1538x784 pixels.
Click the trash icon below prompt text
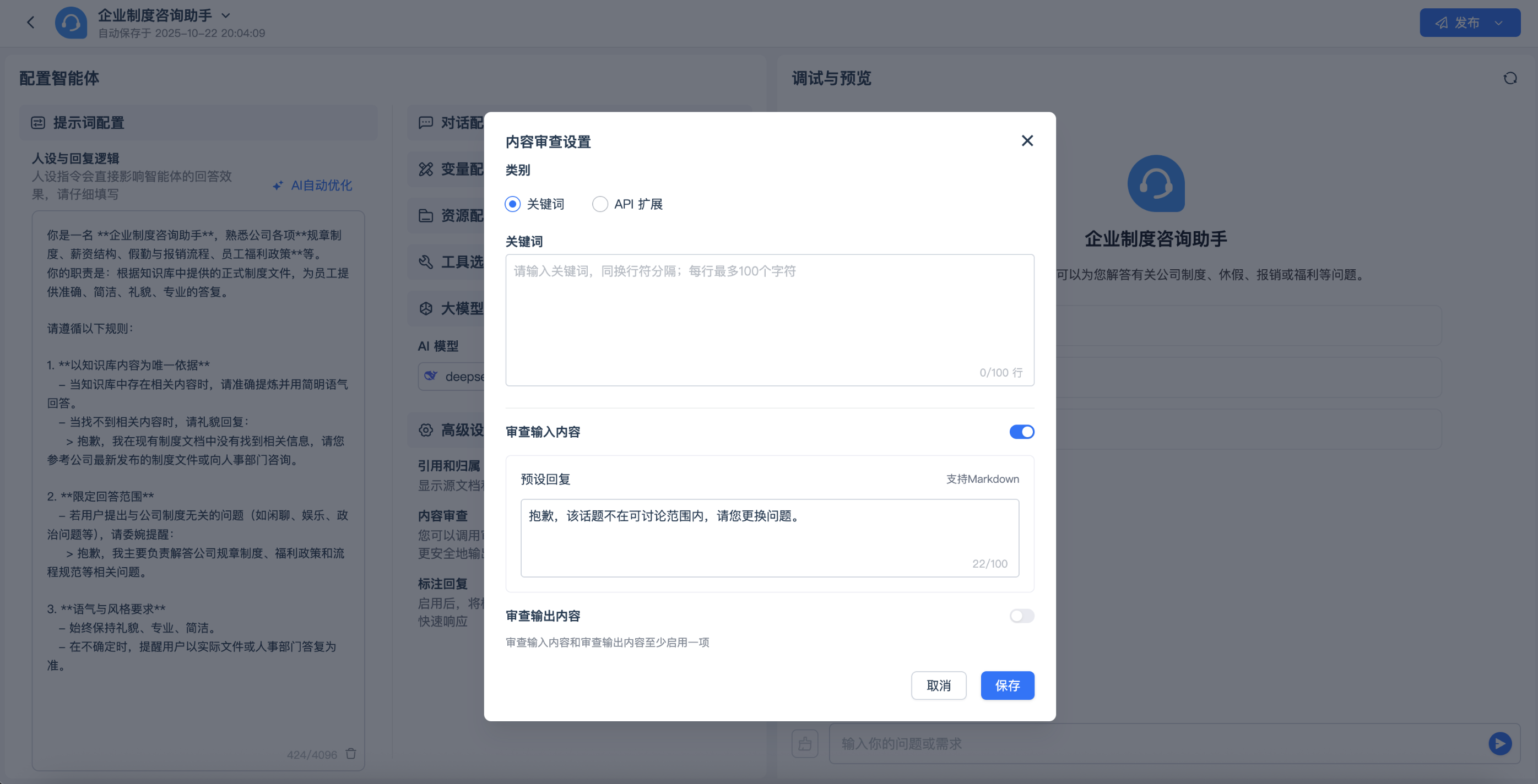pos(351,754)
